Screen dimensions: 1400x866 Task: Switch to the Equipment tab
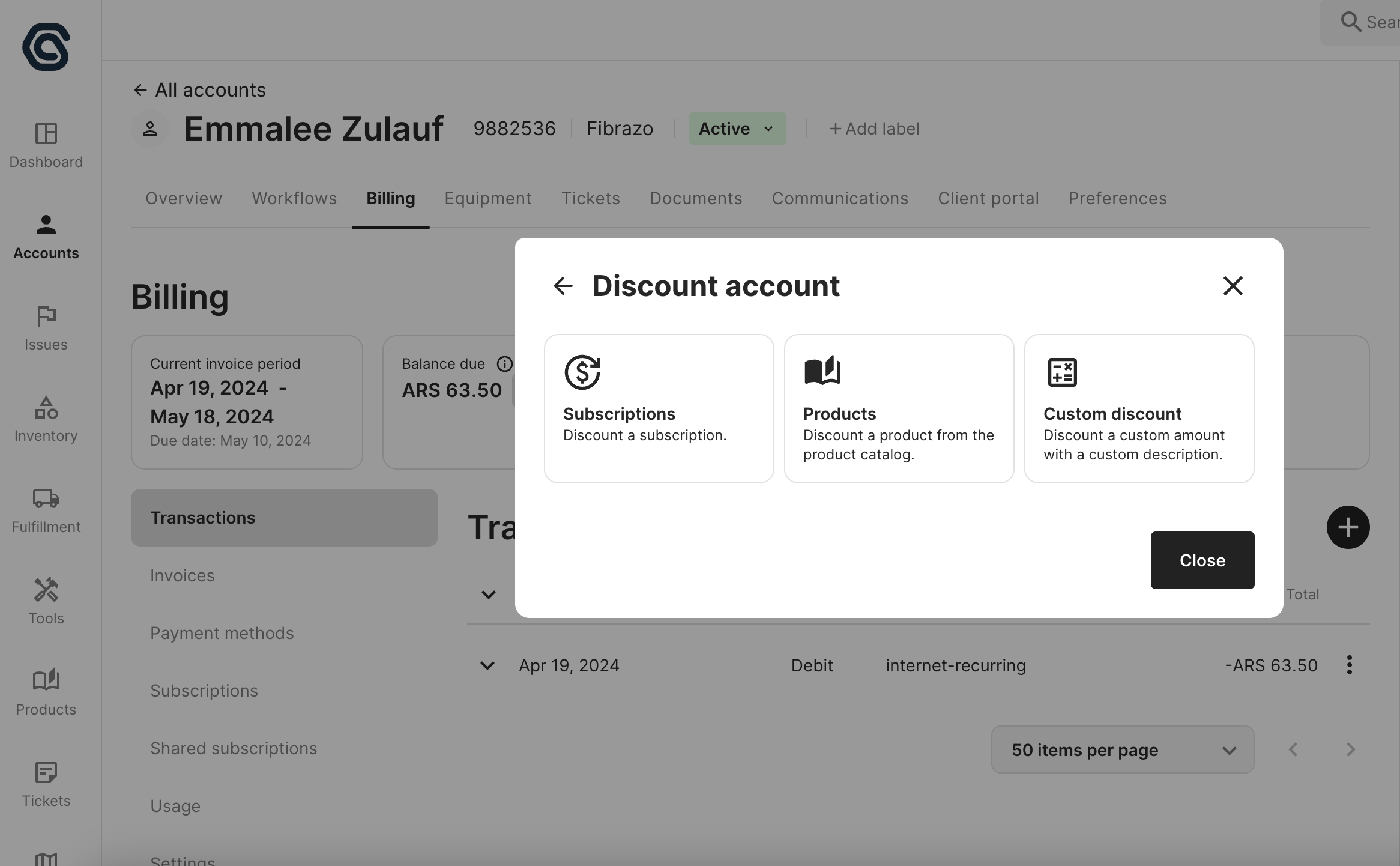pyautogui.click(x=487, y=198)
